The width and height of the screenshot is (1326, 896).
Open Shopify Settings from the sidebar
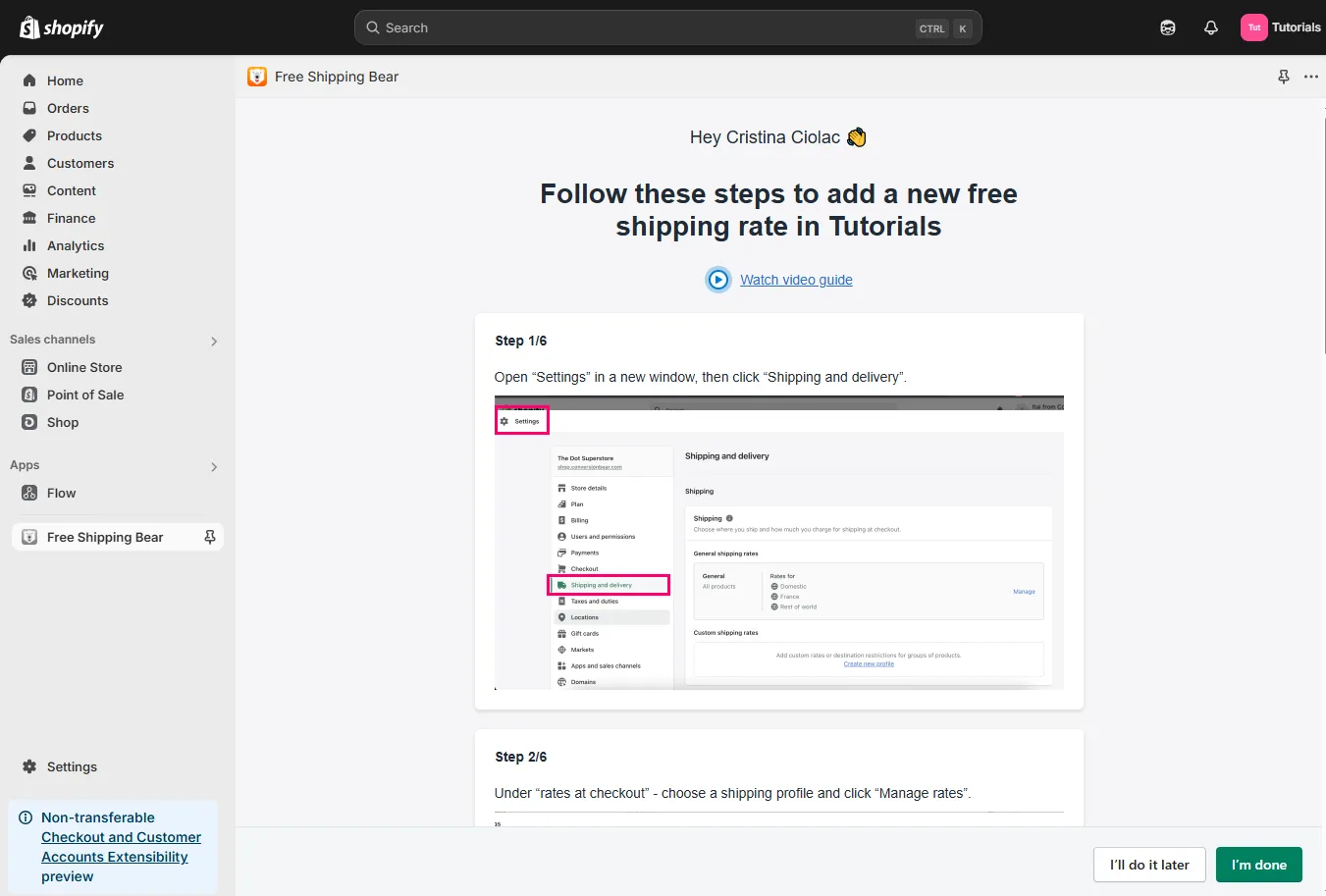pos(70,766)
